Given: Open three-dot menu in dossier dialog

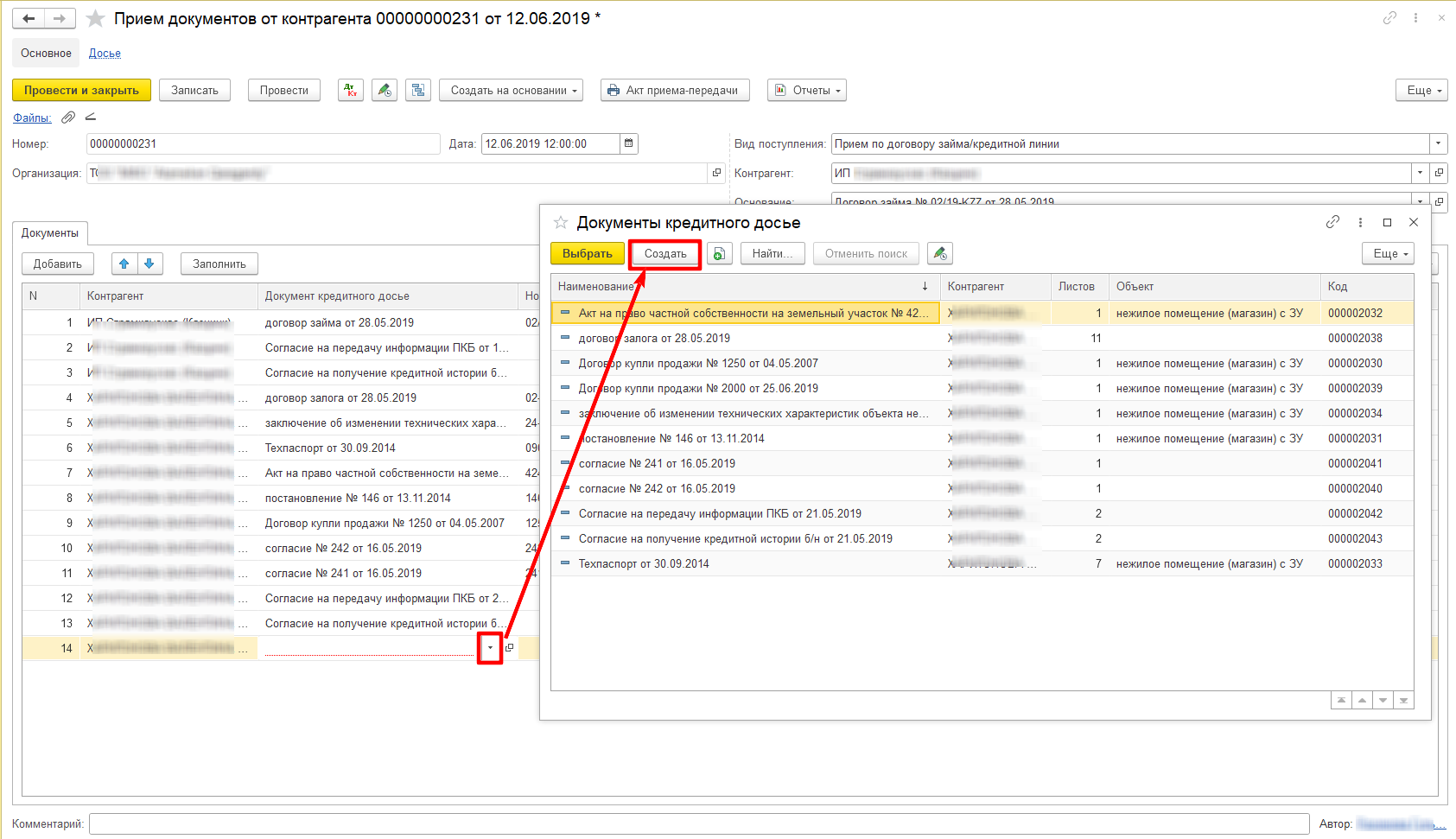Looking at the screenshot, I should pyautogui.click(x=1360, y=222).
